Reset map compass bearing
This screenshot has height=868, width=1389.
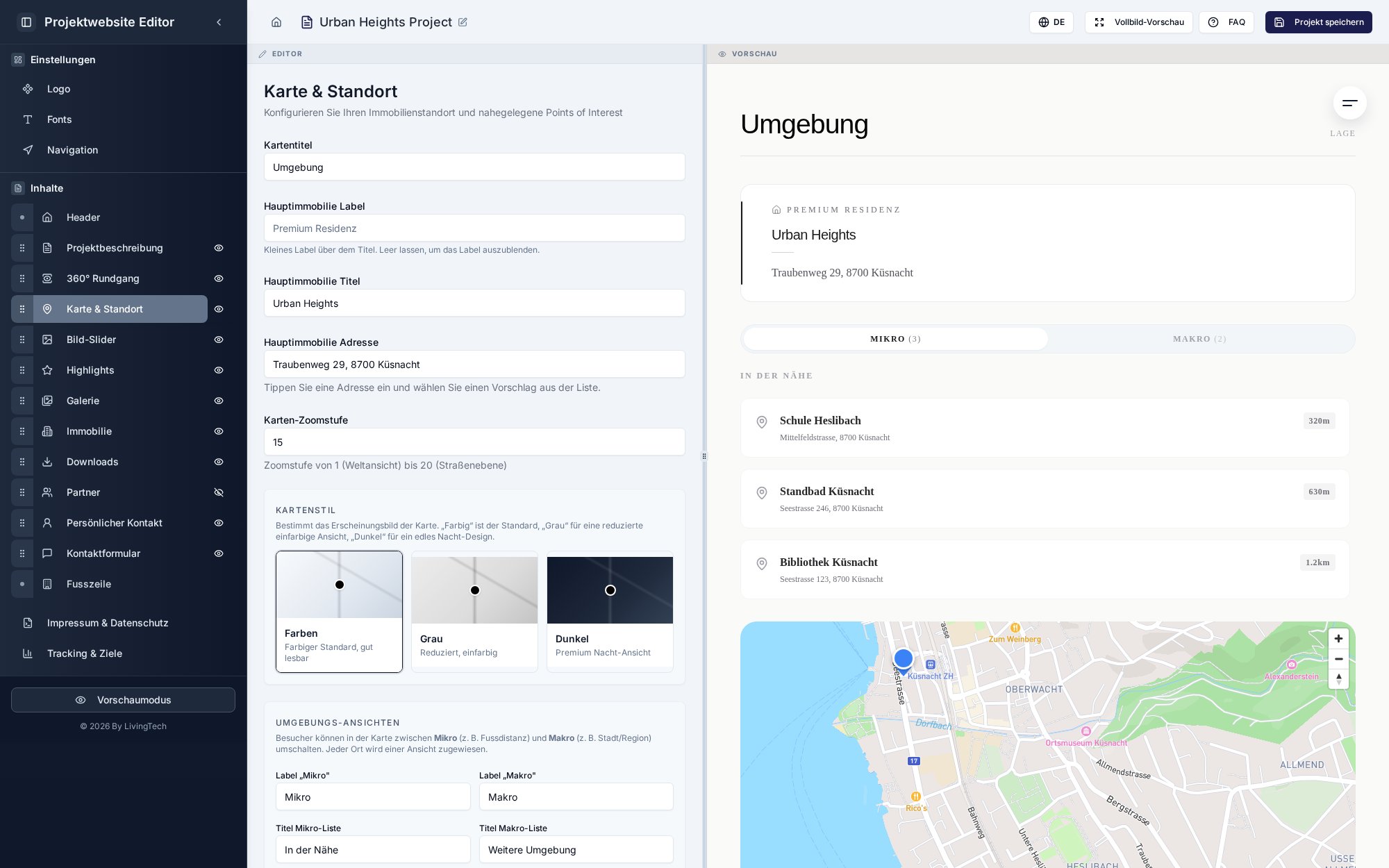click(1338, 678)
